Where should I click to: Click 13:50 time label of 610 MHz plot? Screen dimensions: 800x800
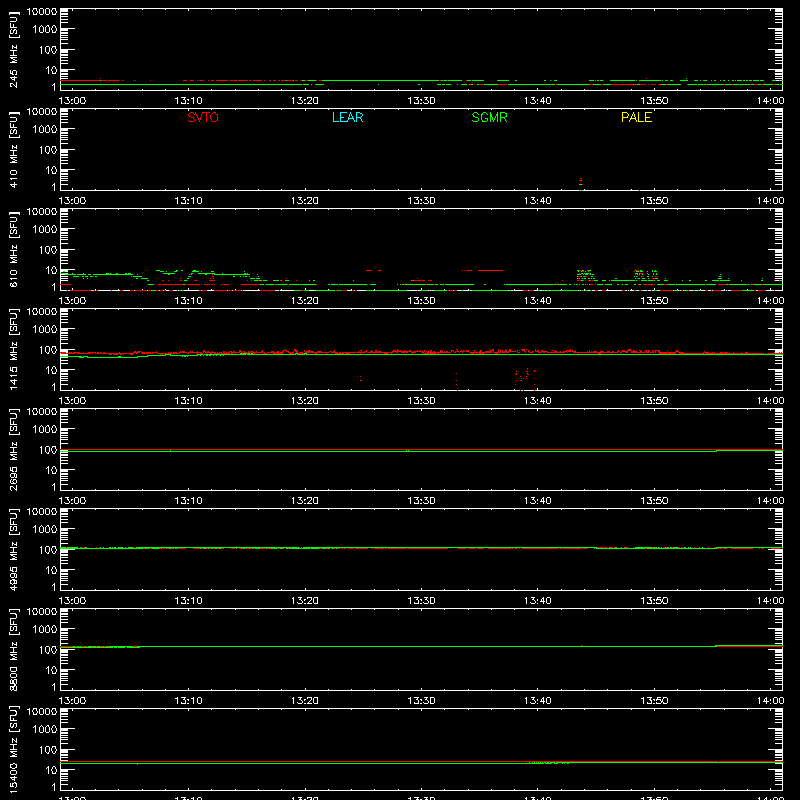pyautogui.click(x=654, y=301)
